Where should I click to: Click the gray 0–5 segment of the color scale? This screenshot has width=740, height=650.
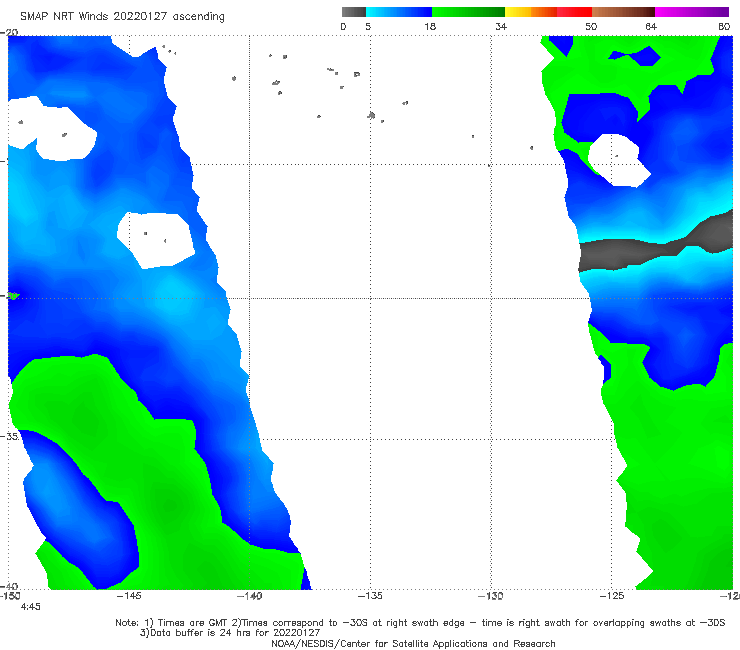coord(354,12)
